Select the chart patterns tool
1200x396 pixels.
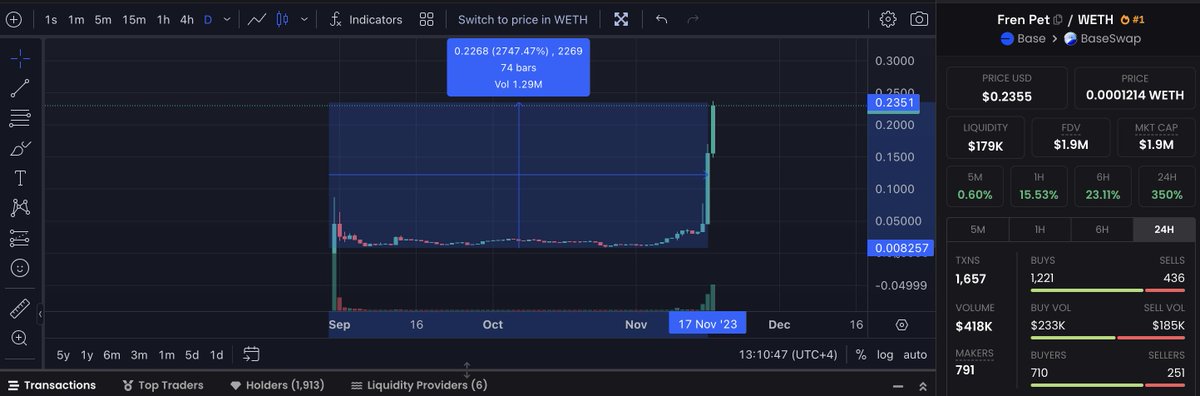tap(19, 208)
